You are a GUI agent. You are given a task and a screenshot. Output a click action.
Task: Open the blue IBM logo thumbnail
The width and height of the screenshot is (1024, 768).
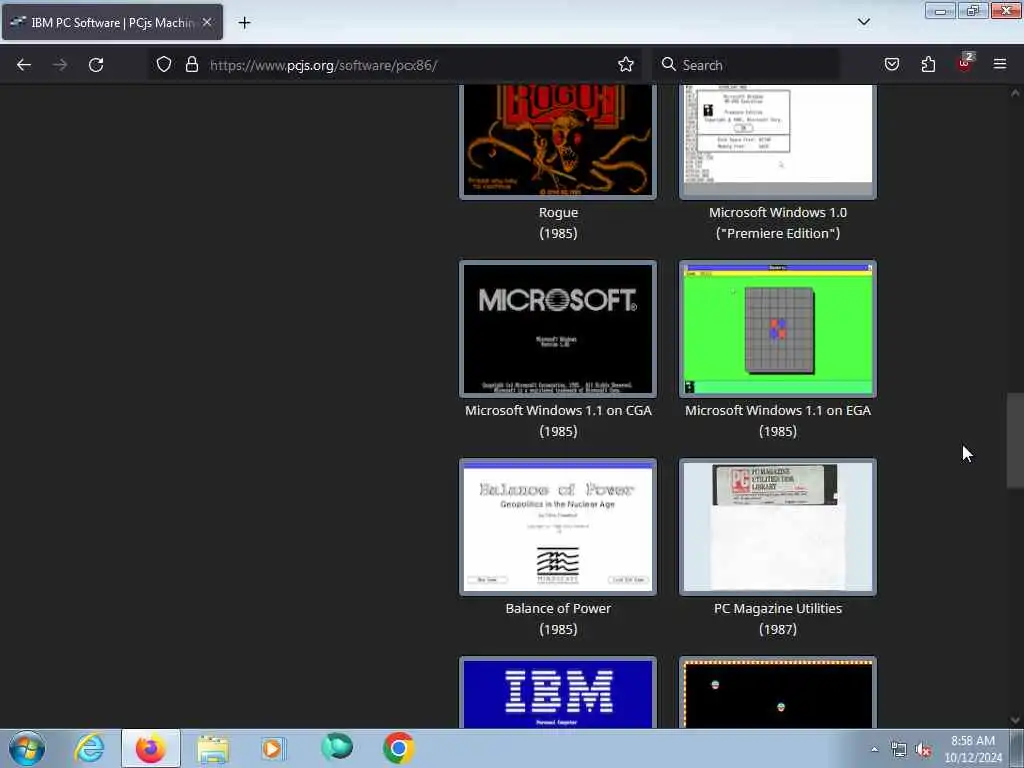558,692
